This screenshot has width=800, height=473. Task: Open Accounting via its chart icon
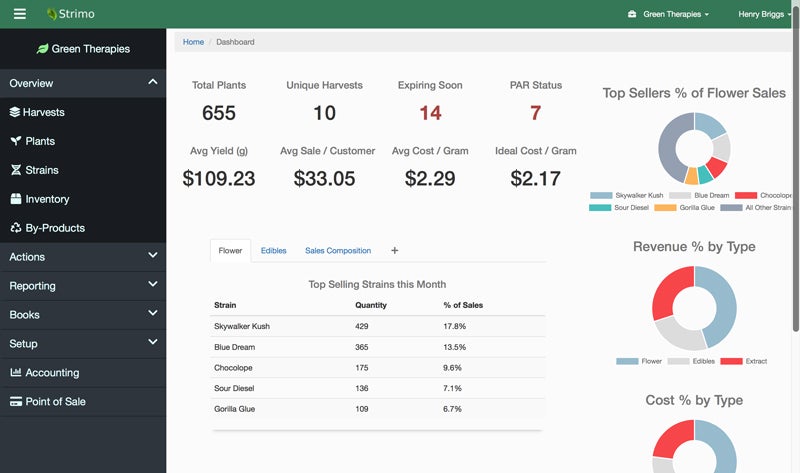tap(15, 373)
